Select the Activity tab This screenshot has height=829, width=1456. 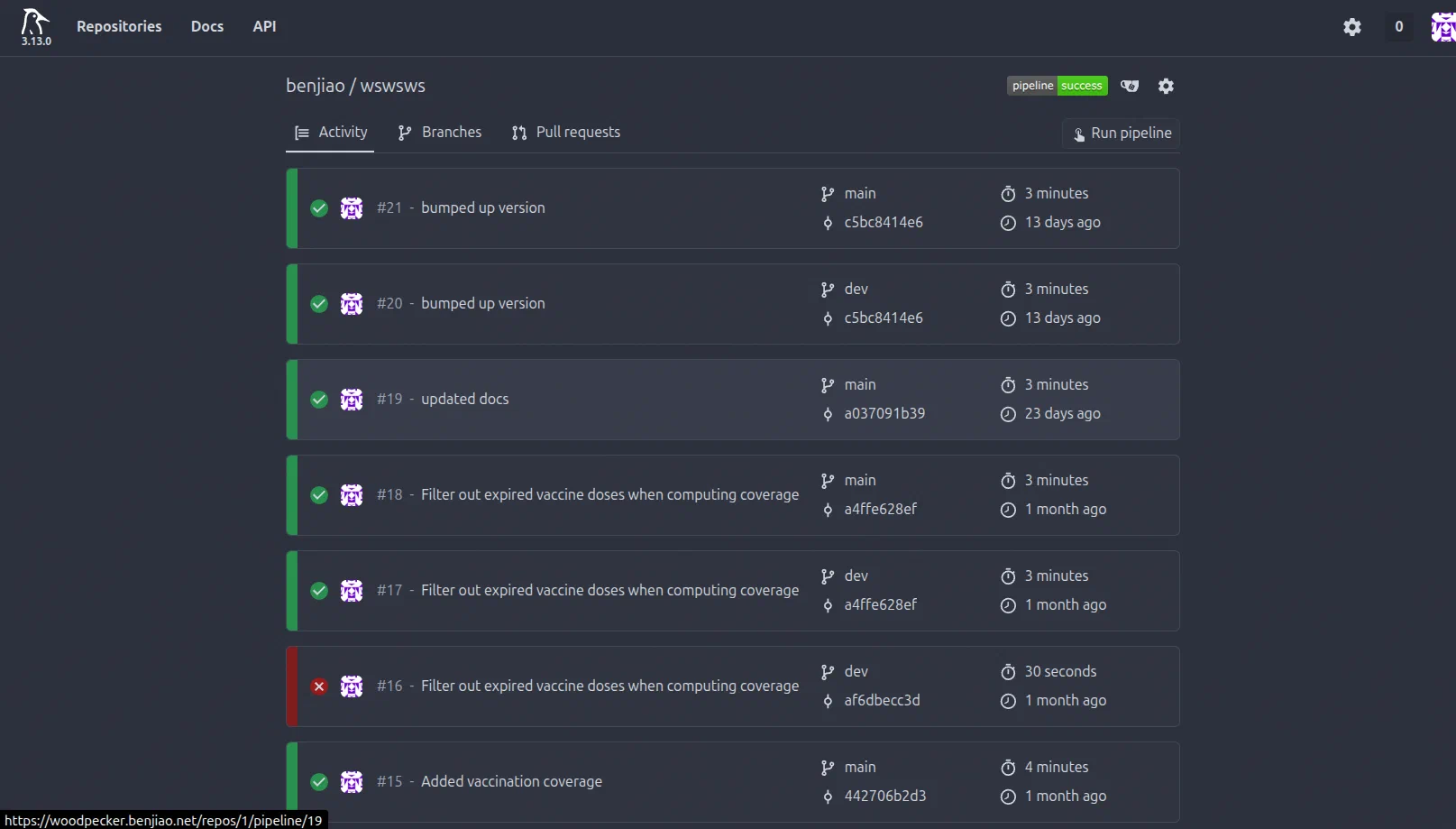click(331, 133)
